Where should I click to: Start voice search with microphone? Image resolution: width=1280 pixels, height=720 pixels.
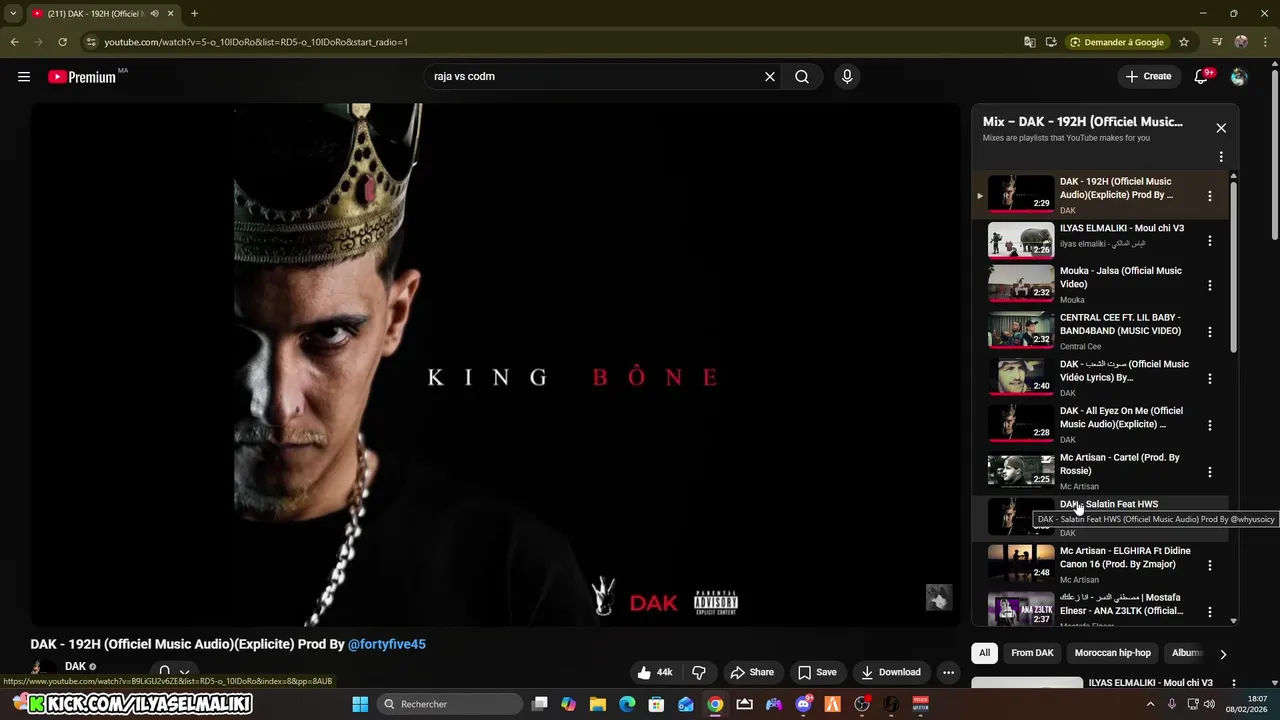tap(847, 76)
